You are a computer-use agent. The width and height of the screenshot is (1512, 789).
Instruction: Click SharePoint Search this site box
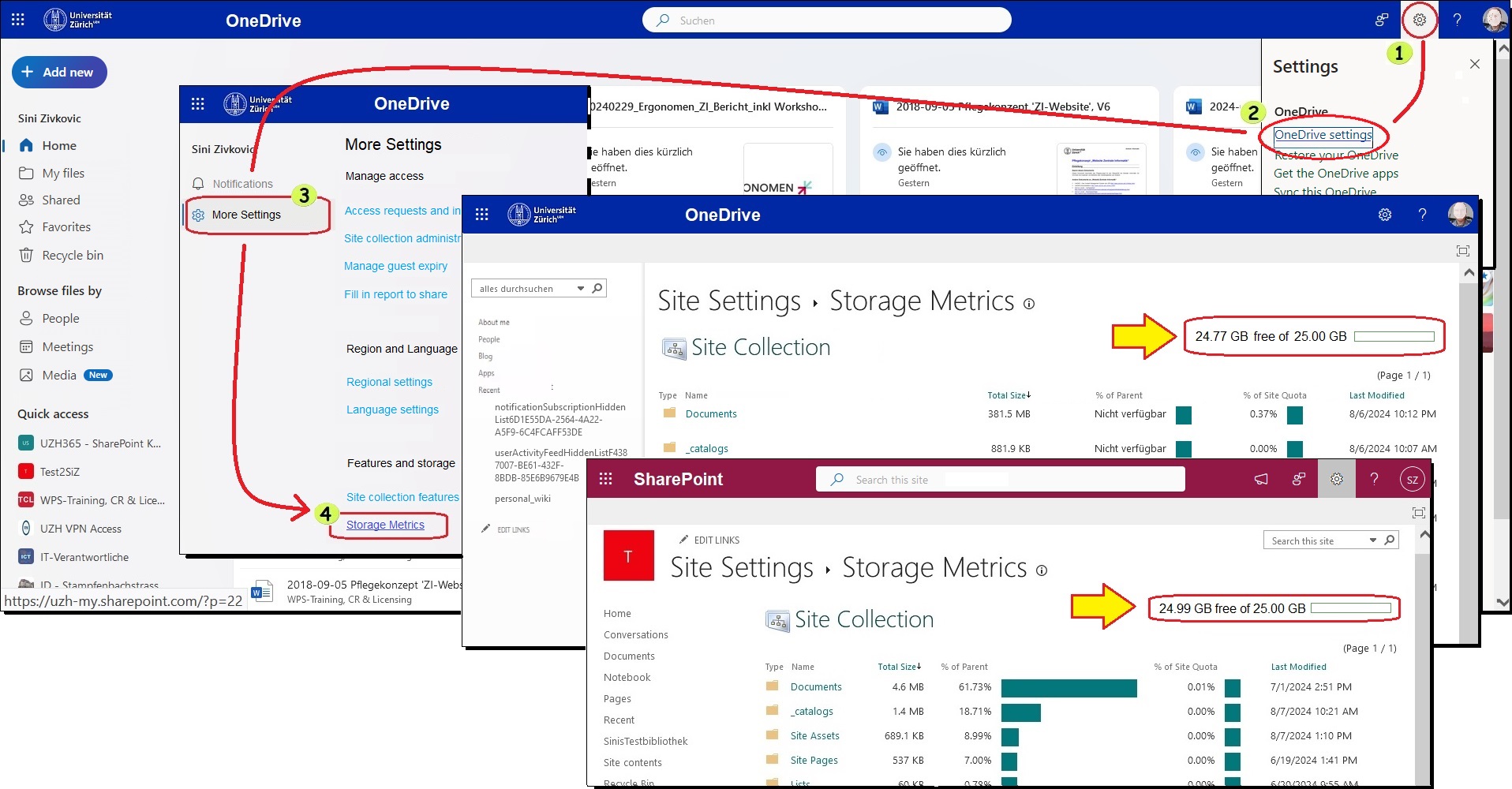coord(1001,479)
